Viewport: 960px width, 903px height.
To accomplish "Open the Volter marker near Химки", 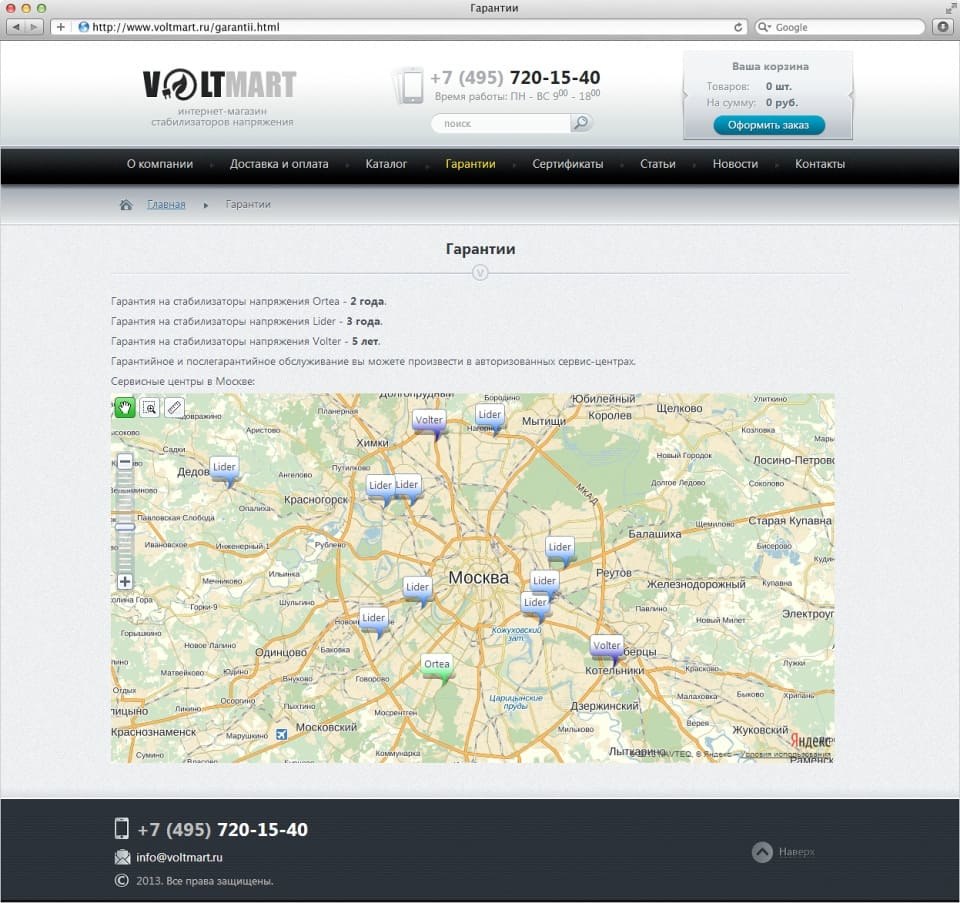I will [429, 423].
